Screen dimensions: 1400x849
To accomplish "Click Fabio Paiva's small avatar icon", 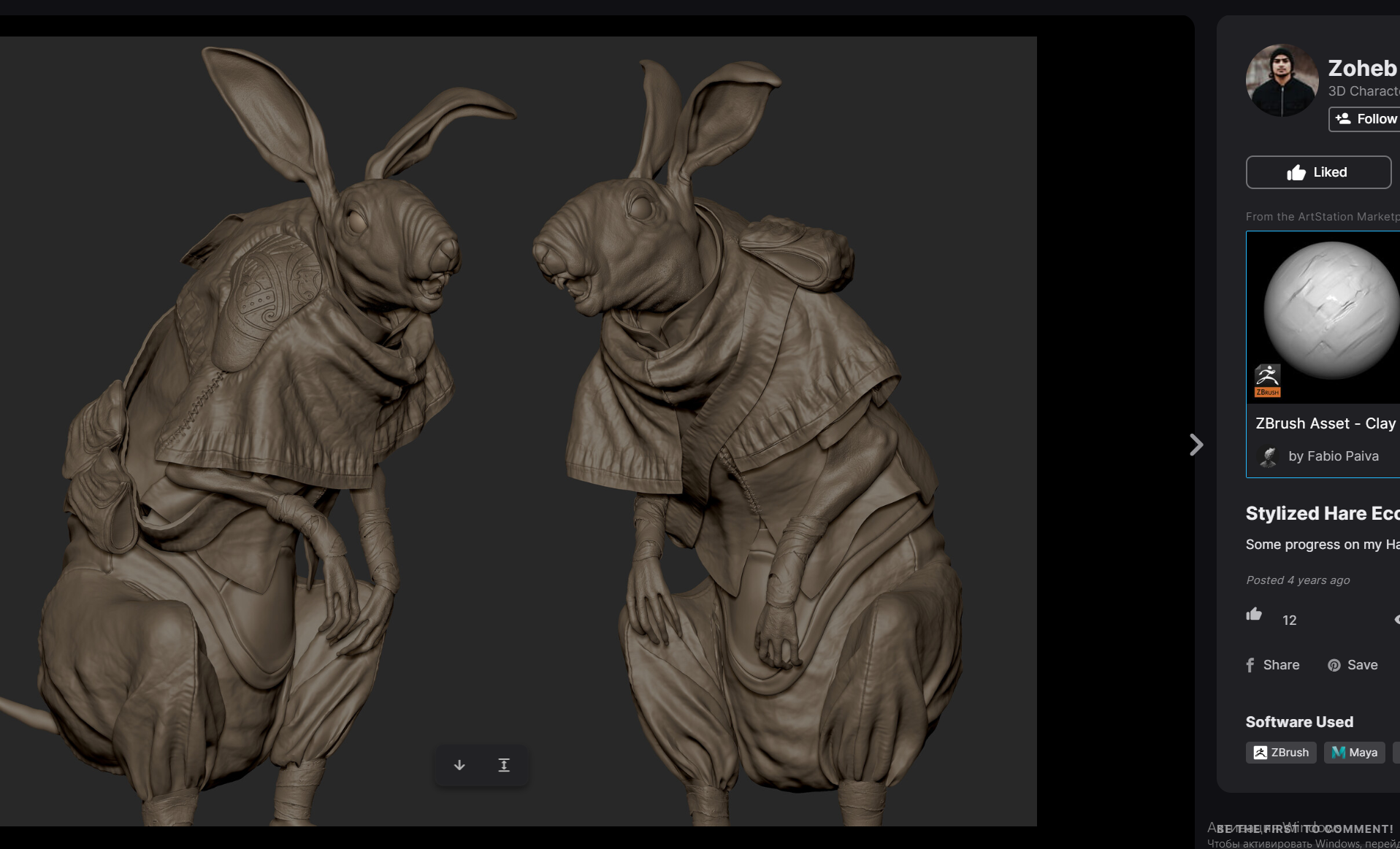I will coord(1269,456).
